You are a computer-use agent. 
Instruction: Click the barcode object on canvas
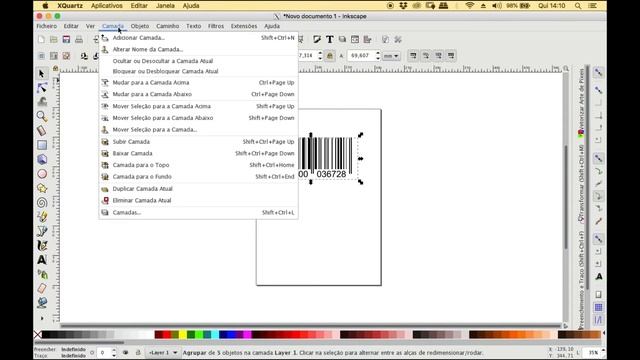(325, 158)
